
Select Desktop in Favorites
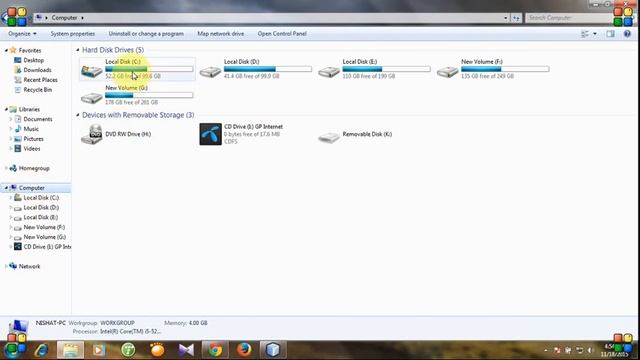[33, 60]
